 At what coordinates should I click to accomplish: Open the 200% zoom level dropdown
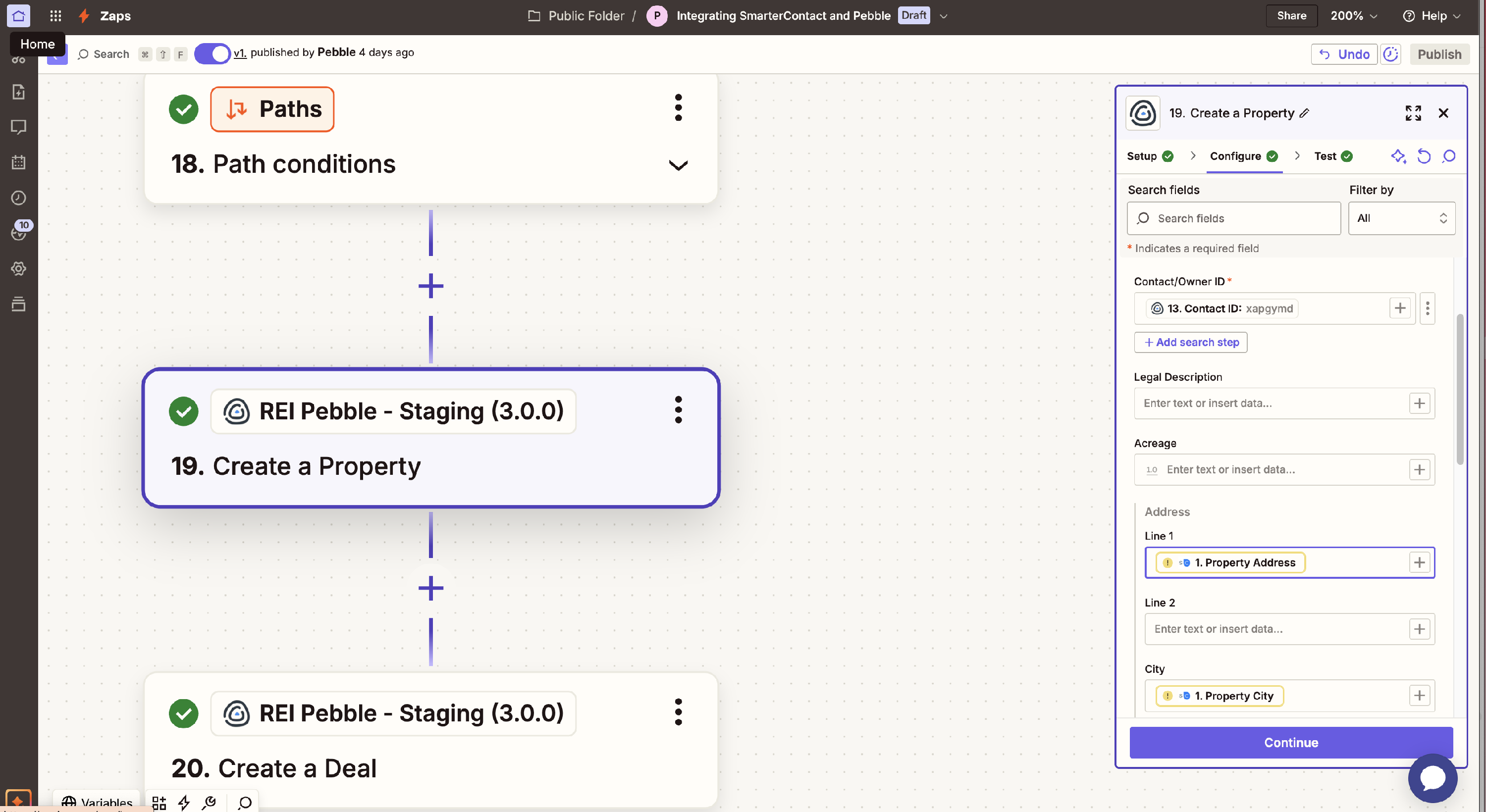tap(1353, 15)
